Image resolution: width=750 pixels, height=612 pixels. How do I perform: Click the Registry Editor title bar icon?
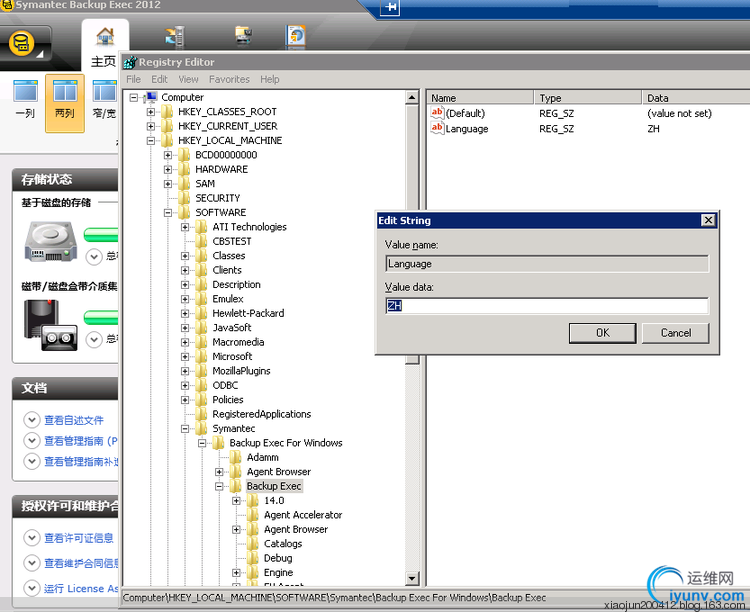pyautogui.click(x=130, y=62)
